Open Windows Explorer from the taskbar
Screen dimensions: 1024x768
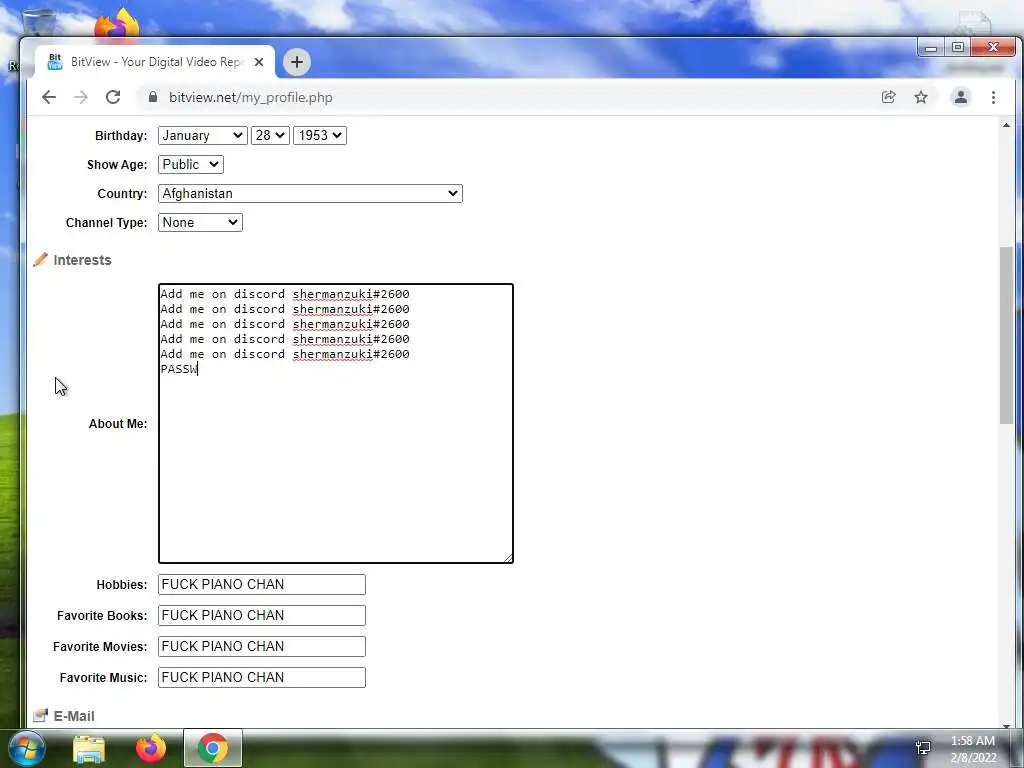pos(89,749)
